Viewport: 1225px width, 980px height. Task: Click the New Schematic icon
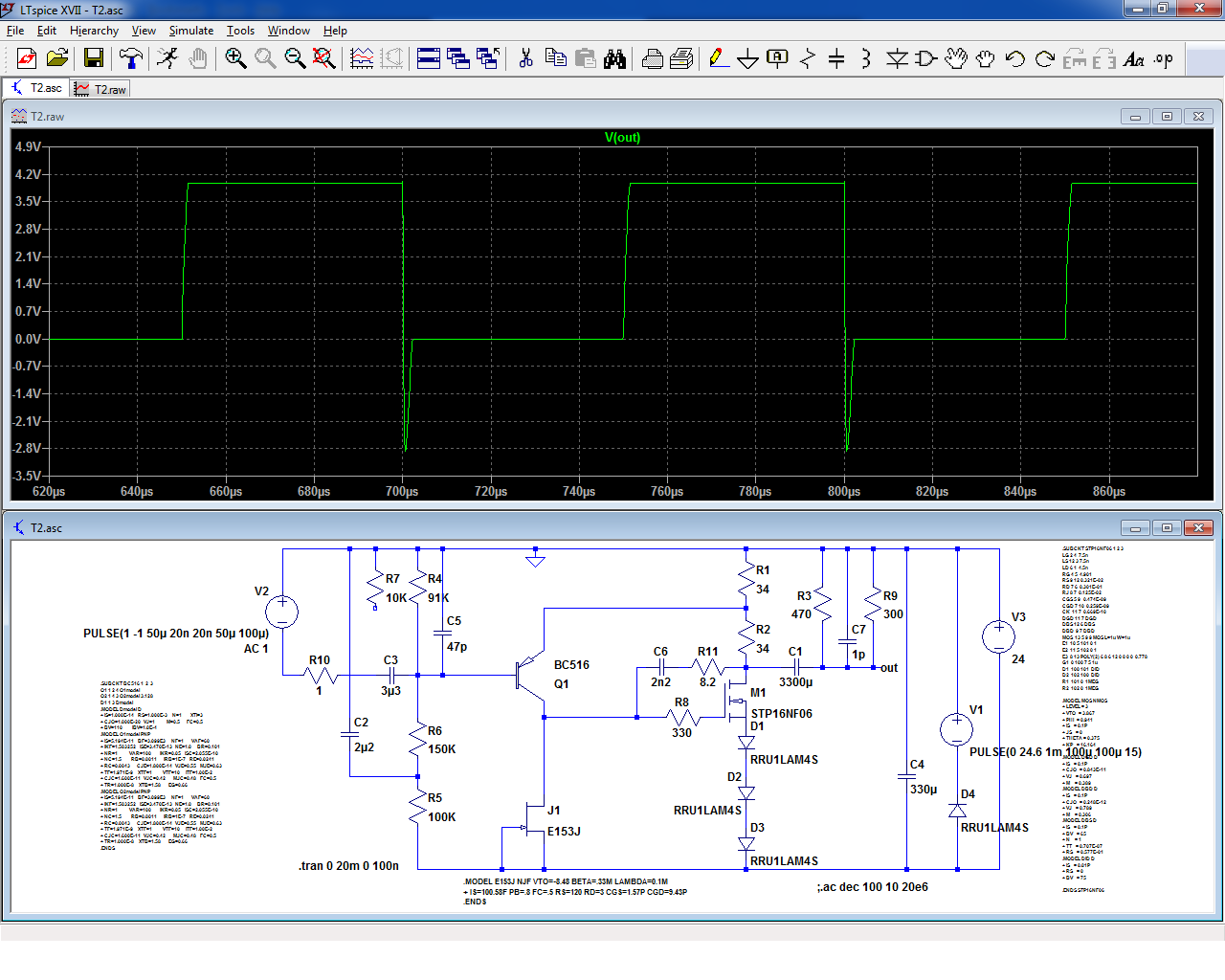[27, 58]
